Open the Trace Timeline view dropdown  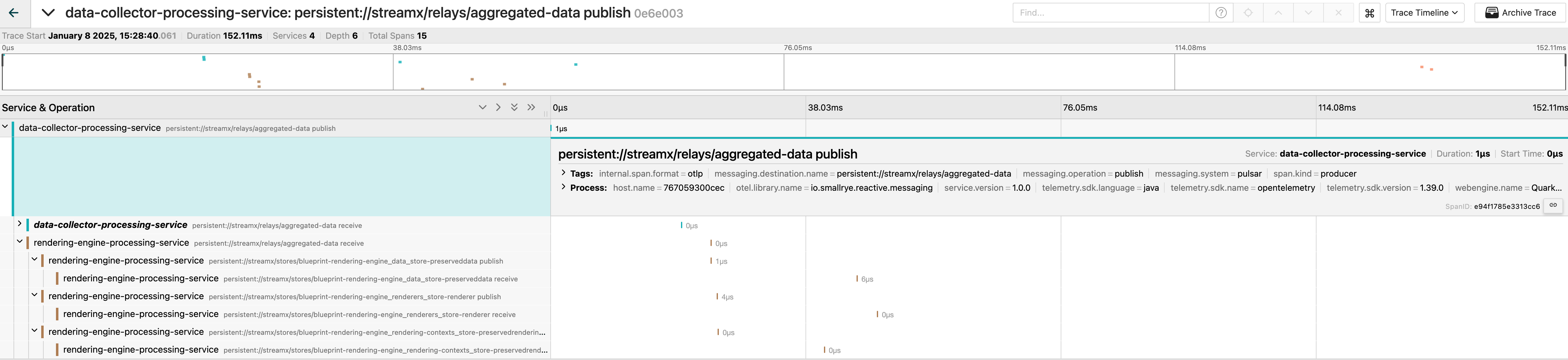1424,13
